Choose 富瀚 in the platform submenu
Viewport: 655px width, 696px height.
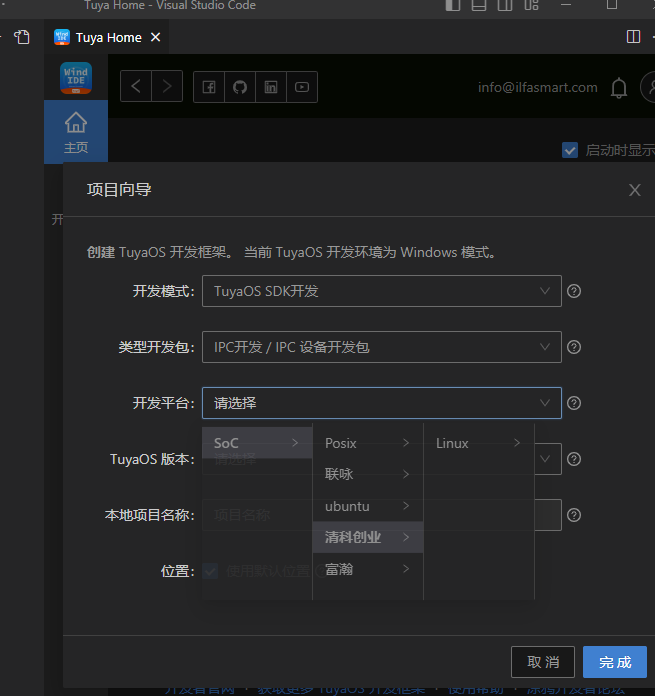[x=368, y=569]
